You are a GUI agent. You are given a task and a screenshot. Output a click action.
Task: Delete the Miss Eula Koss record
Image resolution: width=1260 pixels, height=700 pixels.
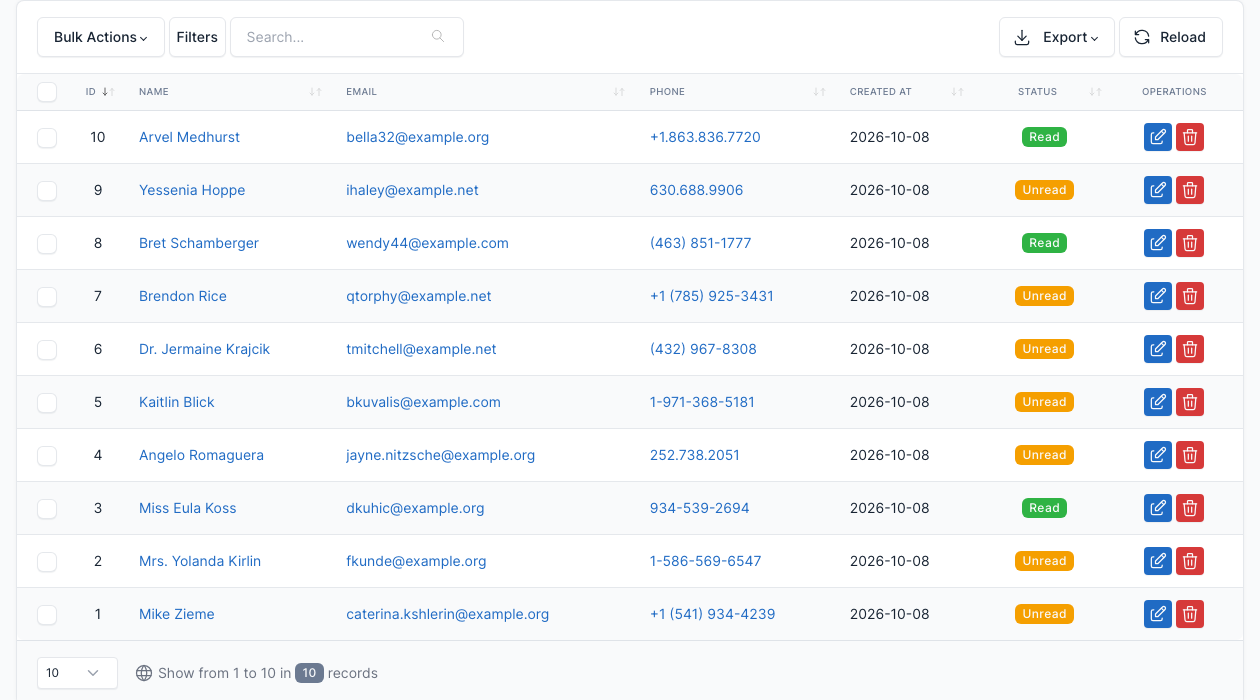point(1190,508)
